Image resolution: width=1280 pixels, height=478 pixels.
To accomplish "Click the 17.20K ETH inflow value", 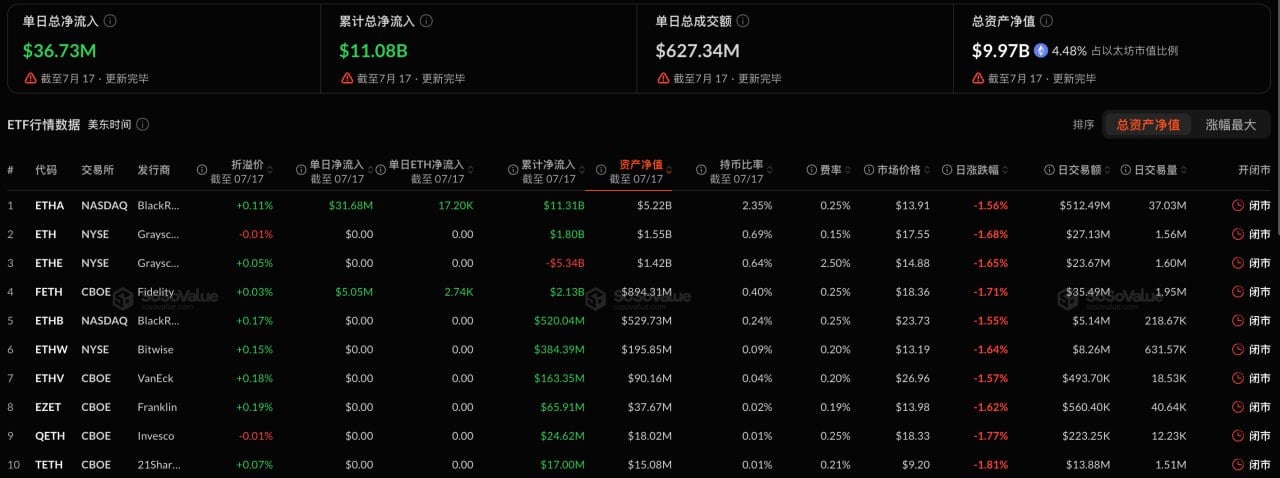I will pos(456,205).
